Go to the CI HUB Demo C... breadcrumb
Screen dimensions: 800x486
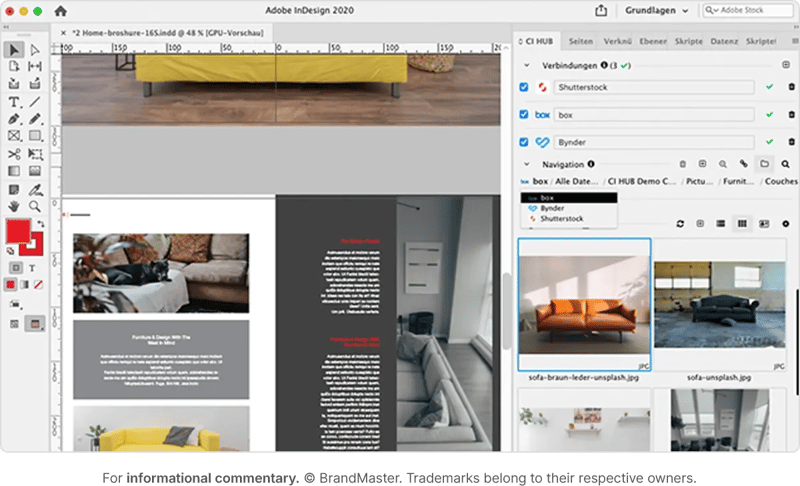click(x=641, y=181)
